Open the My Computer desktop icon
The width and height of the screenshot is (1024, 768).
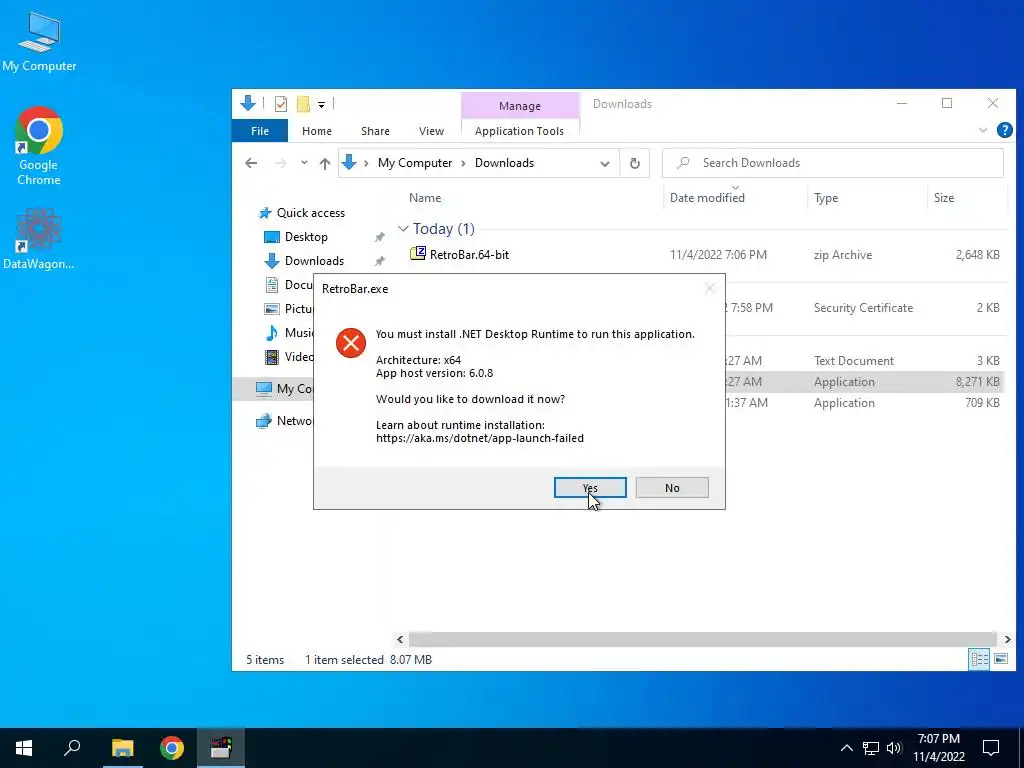[39, 41]
